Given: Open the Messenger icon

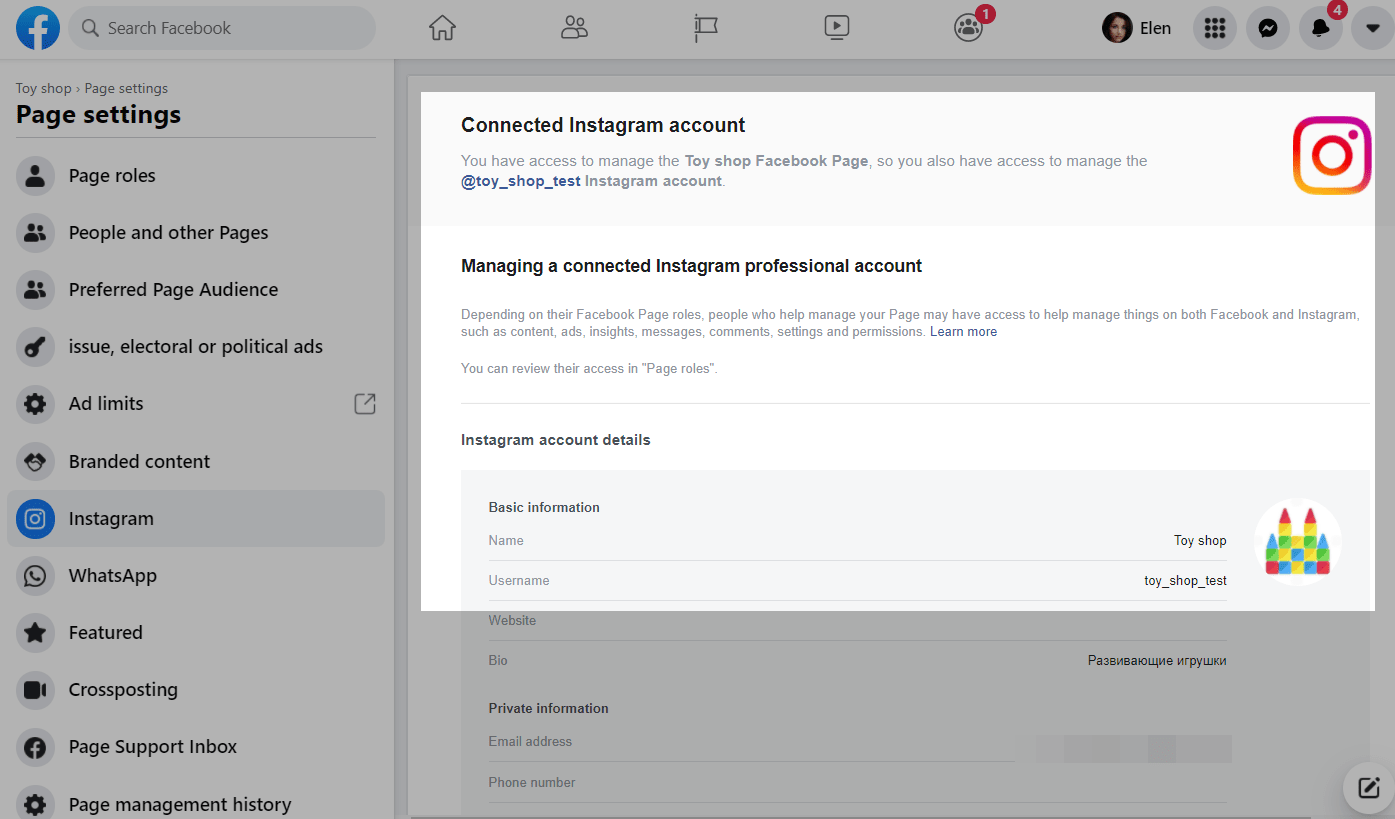Looking at the screenshot, I should 1267,28.
